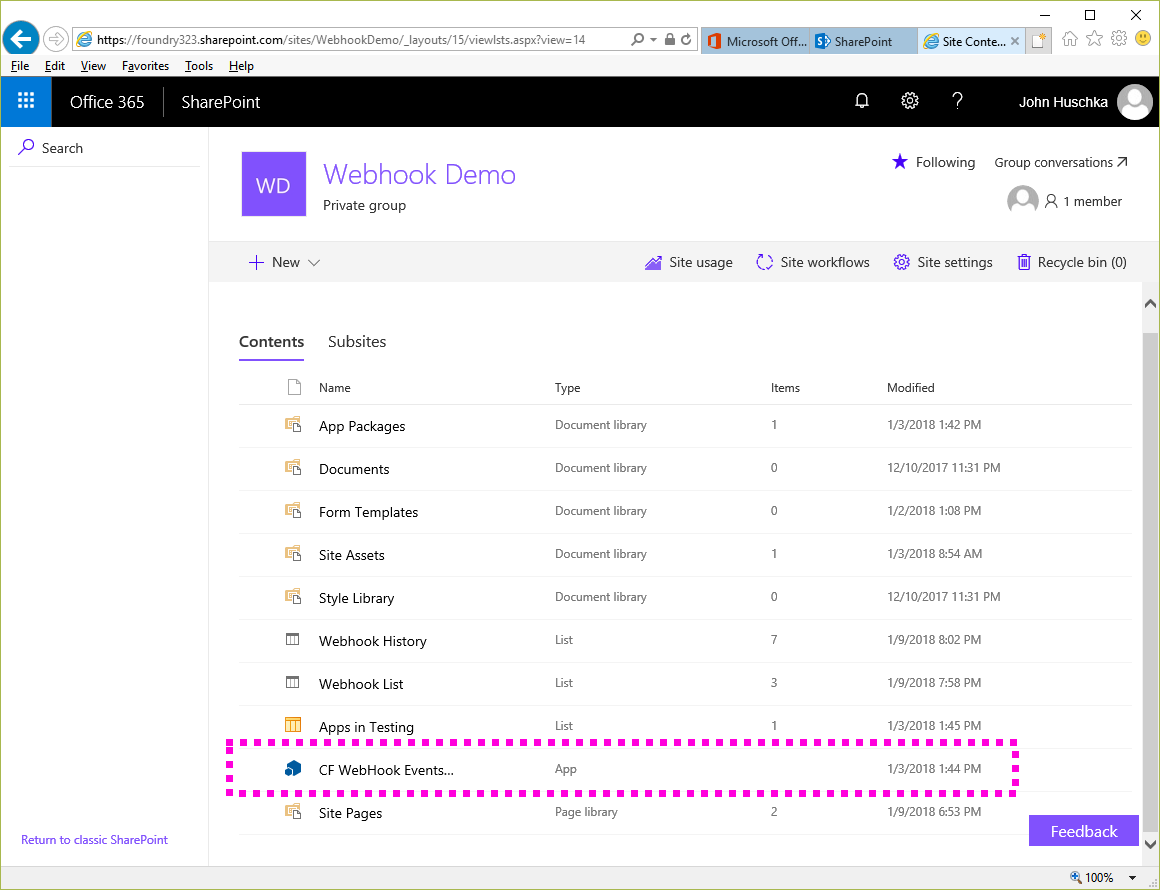Click Return to classic SharePoint link
This screenshot has height=890, width=1160.
click(95, 840)
